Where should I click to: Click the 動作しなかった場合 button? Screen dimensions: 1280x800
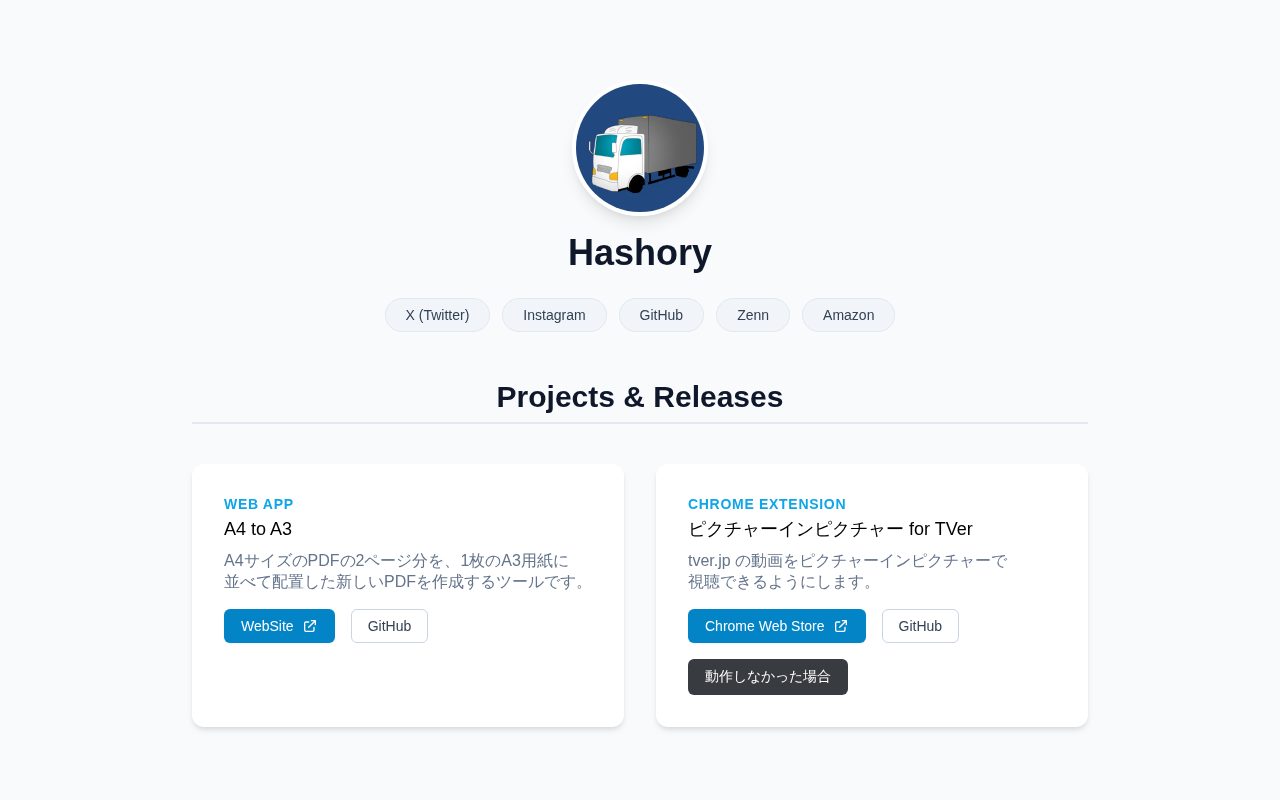pyautogui.click(x=768, y=677)
